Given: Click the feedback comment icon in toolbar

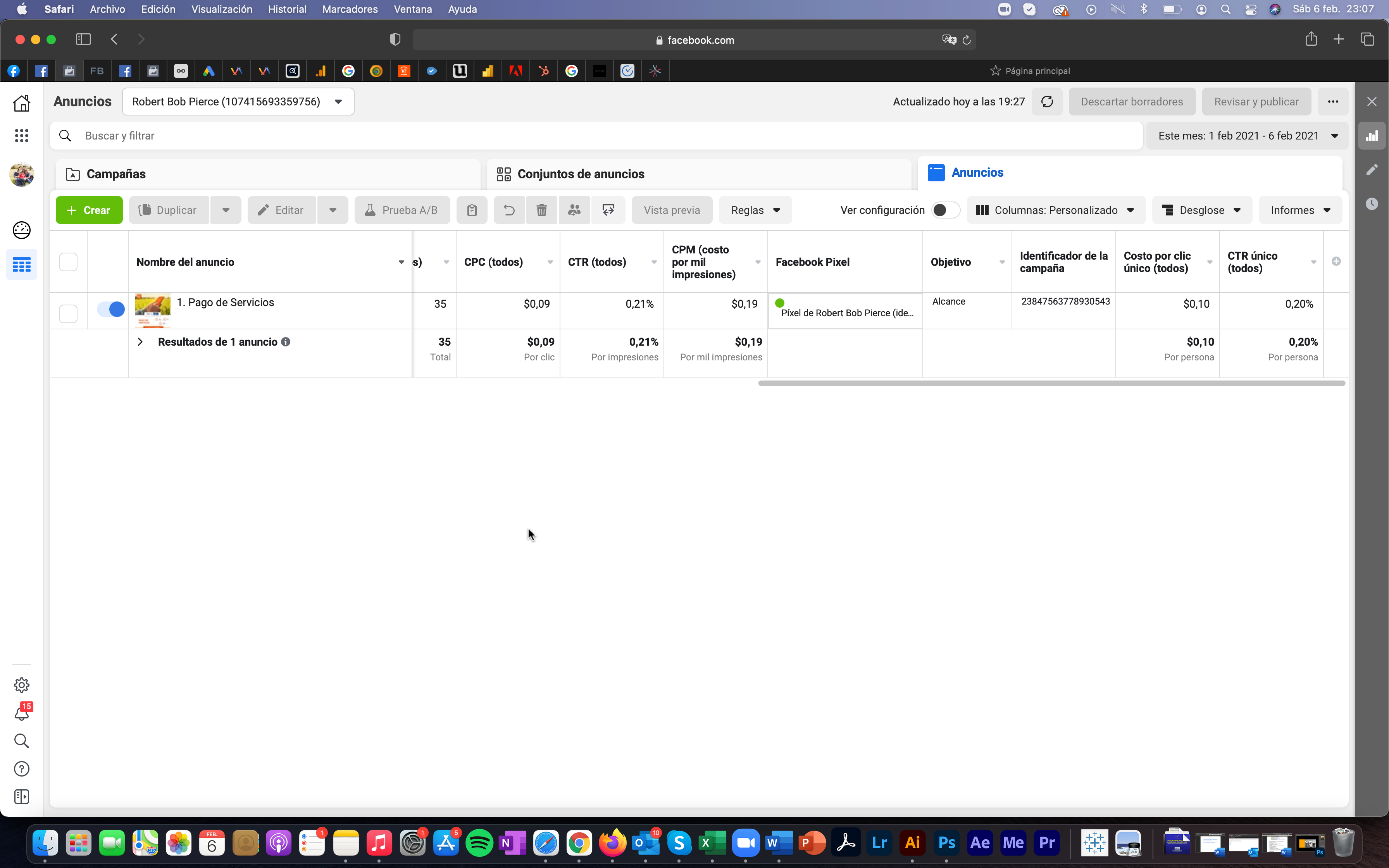Looking at the screenshot, I should coord(608,210).
